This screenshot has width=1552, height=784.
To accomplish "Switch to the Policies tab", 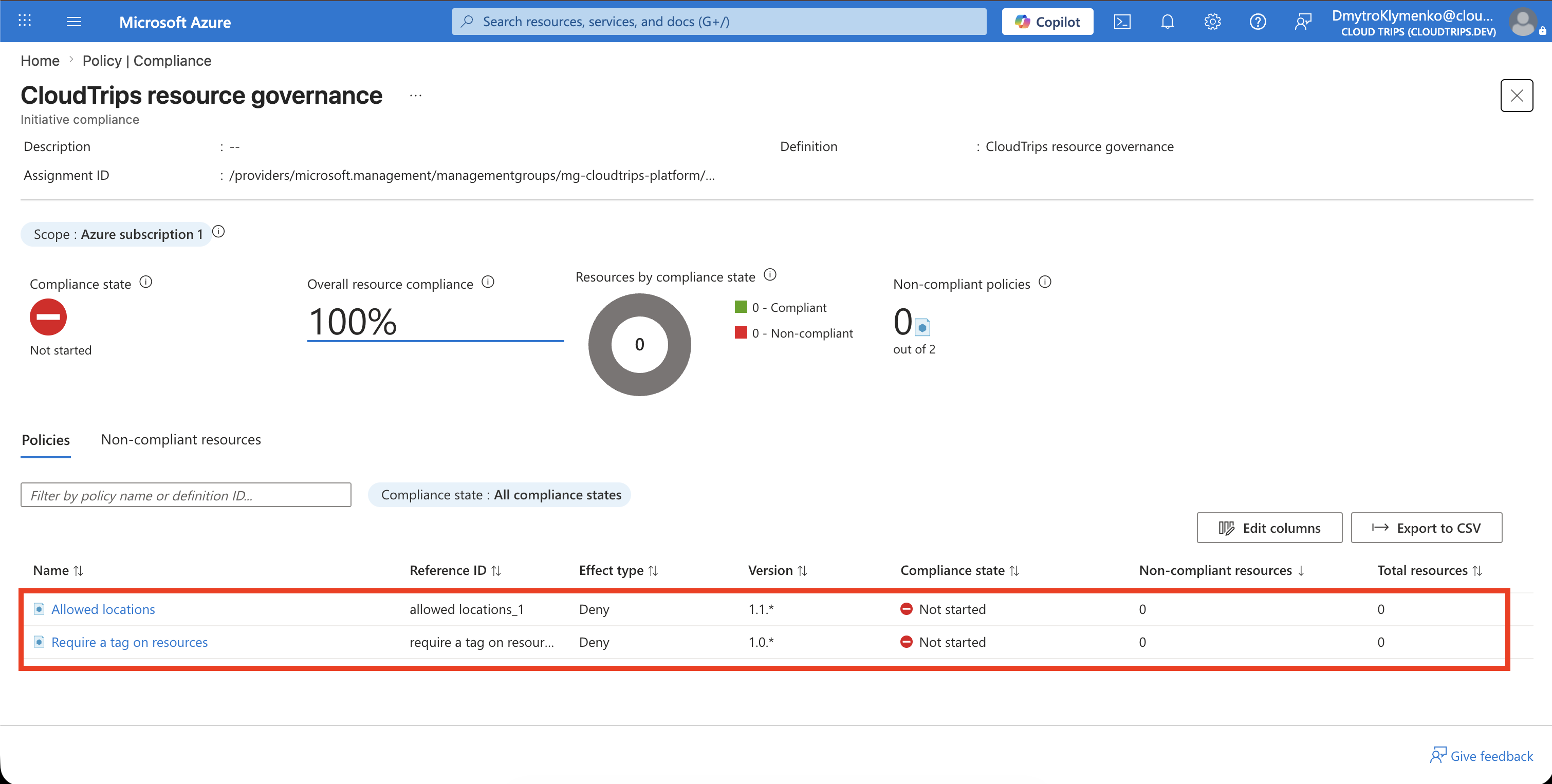I will coord(46,440).
